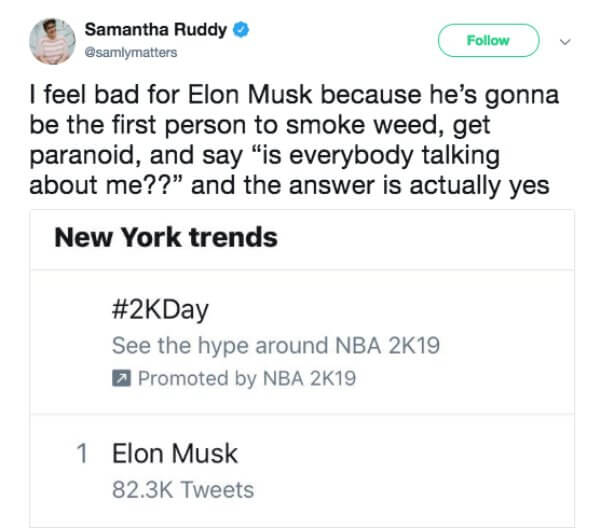Image resolution: width=600 pixels, height=528 pixels.
Task: Open the tweet options chevron
Action: pos(564,41)
